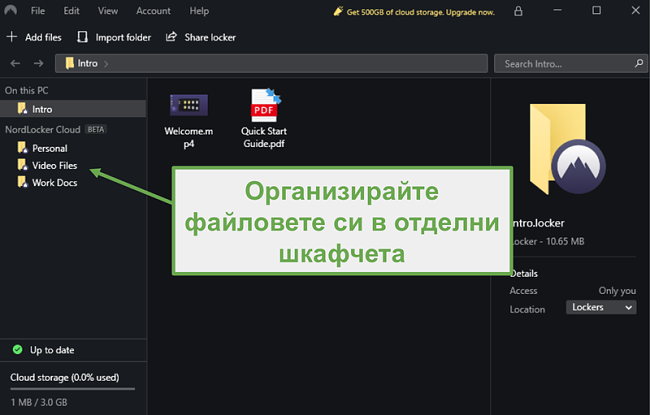Image resolution: width=650 pixels, height=415 pixels.
Task: Click the On this PC heading
Action: 27,90
